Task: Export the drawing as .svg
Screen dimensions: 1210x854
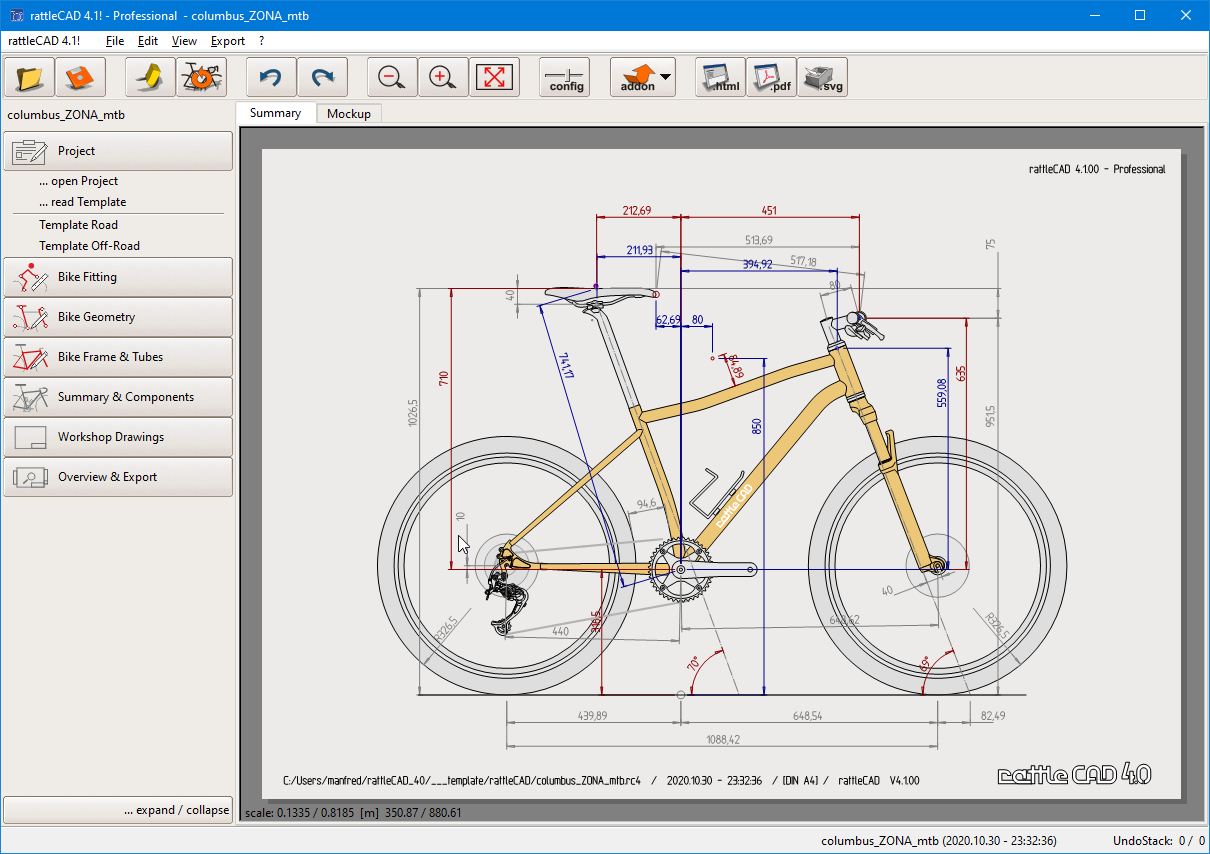Action: tap(822, 77)
